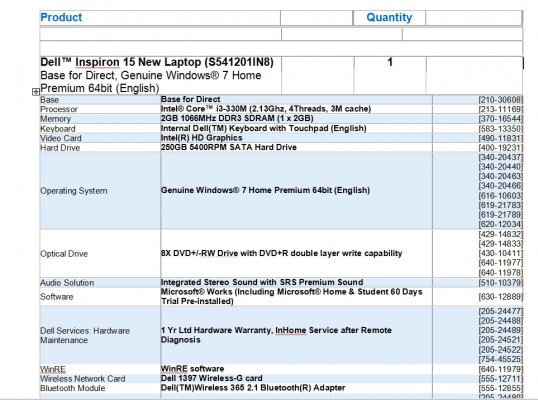The width and height of the screenshot is (538, 400).
Task: Click the WinRE software value
Action: pos(192,369)
